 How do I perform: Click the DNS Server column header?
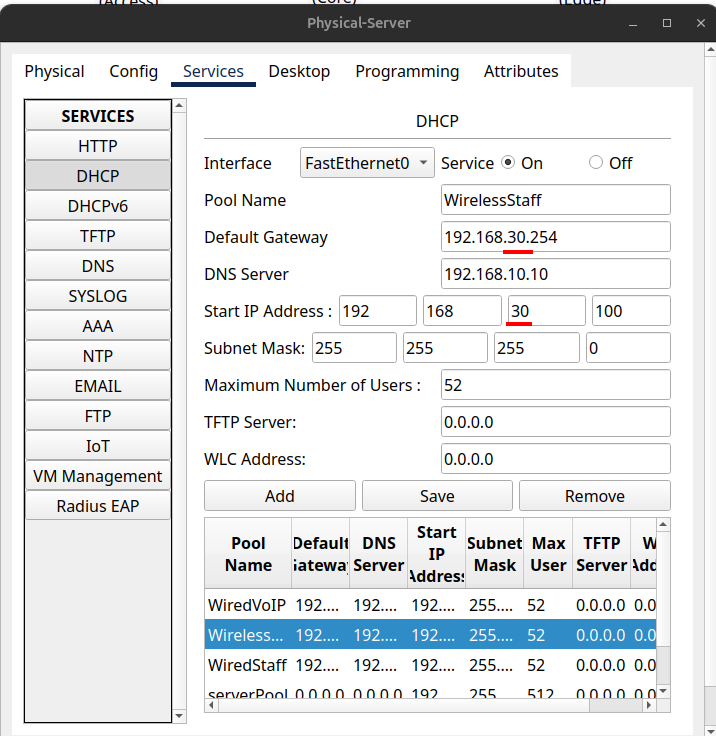tap(378, 554)
